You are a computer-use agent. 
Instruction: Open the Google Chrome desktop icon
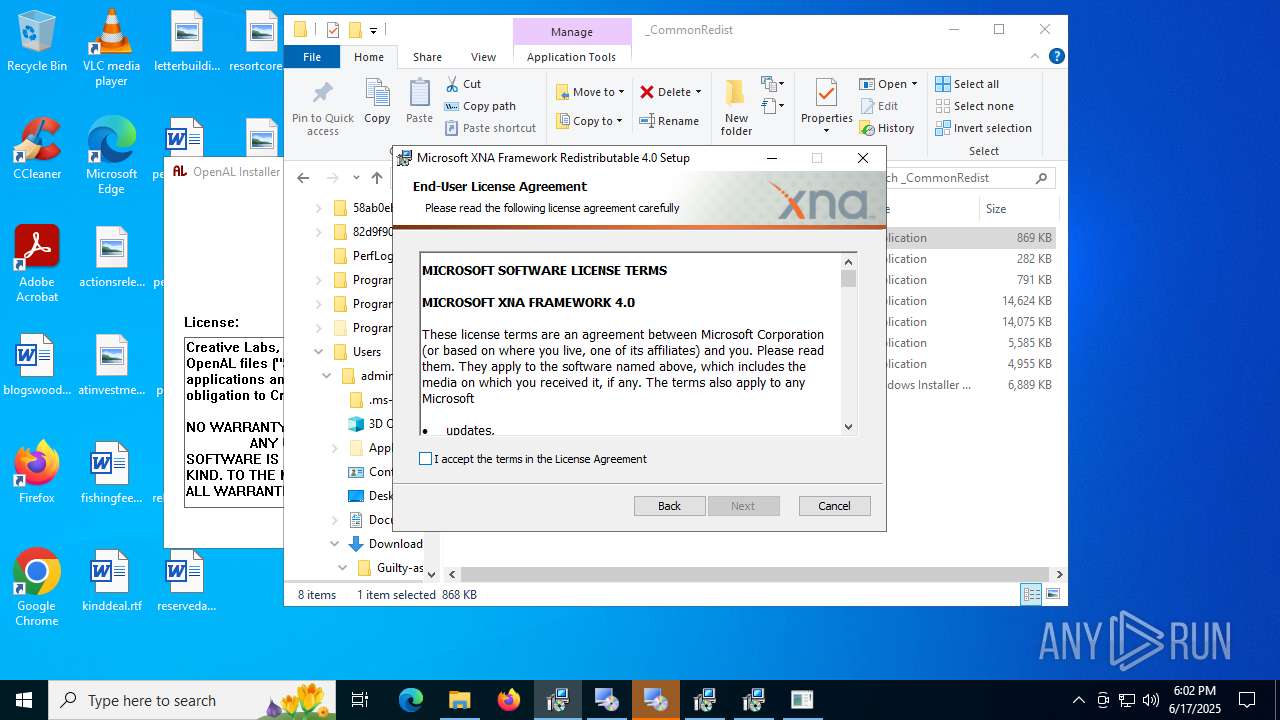coord(37,588)
